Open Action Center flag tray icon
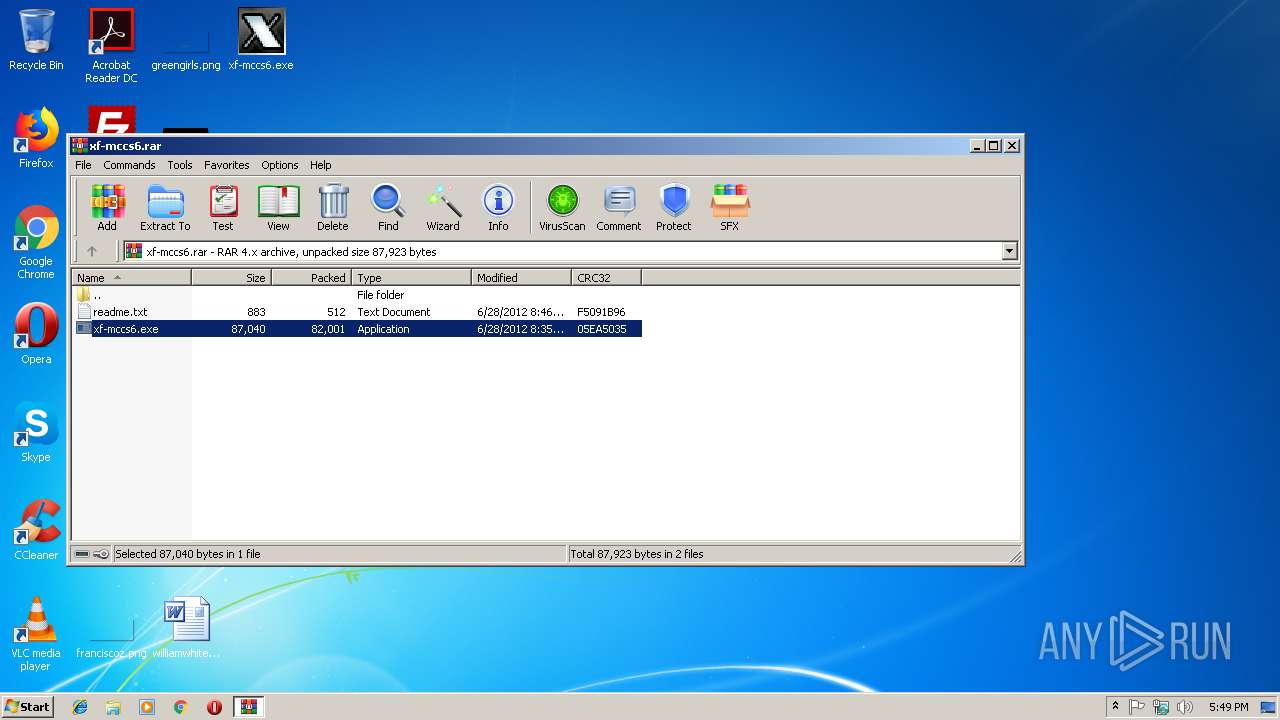The image size is (1280, 720). [1137, 707]
